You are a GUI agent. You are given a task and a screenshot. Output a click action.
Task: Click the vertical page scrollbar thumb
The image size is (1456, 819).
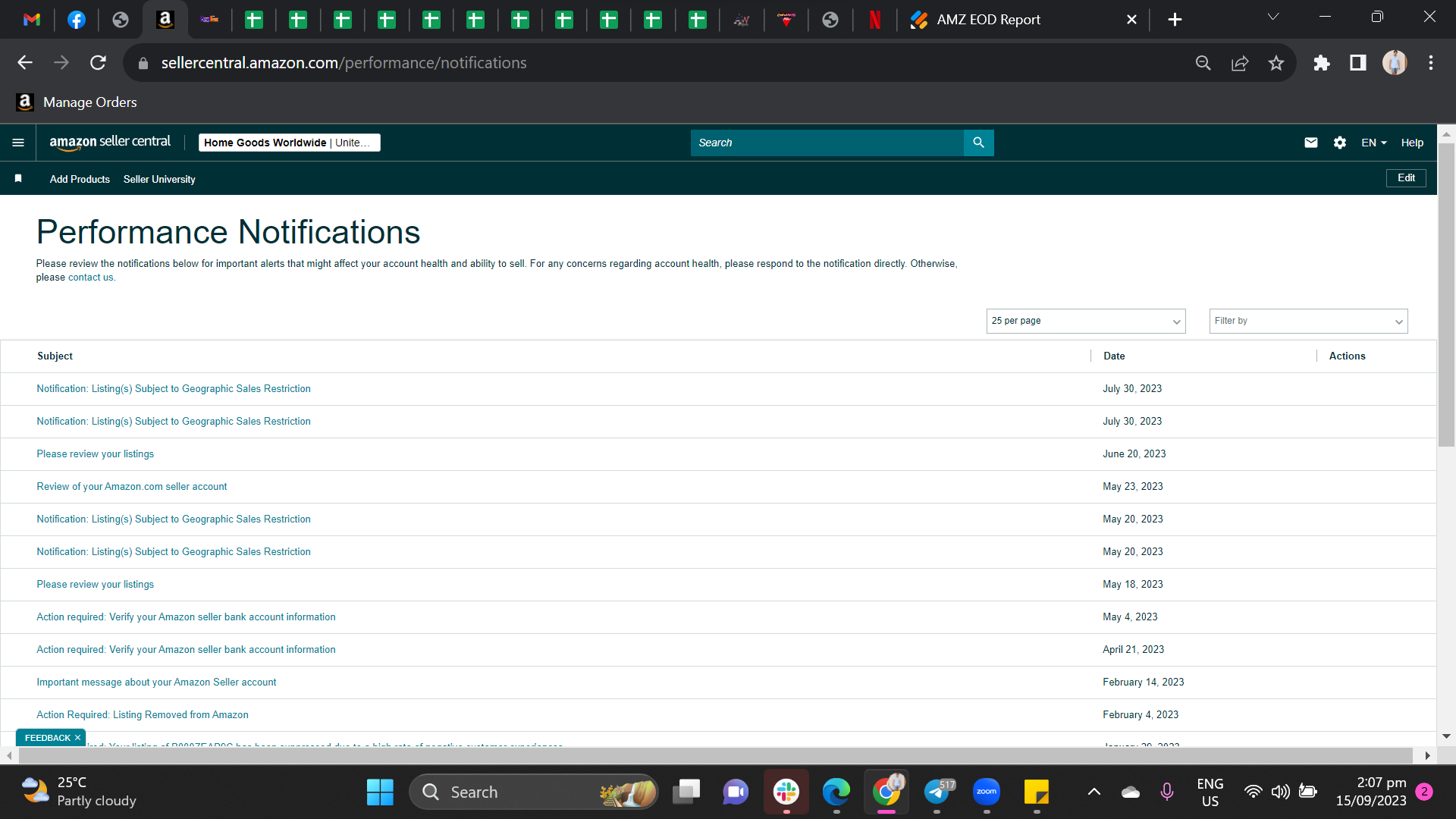pyautogui.click(x=1446, y=296)
